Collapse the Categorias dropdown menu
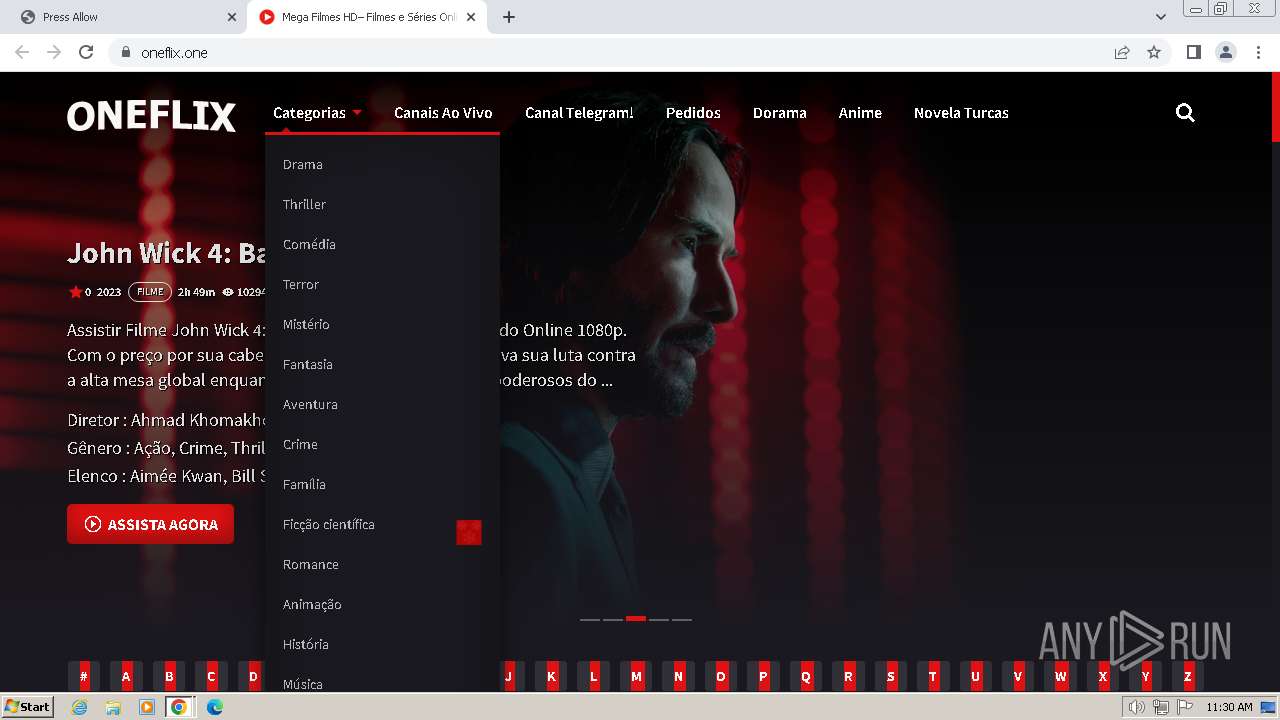The width and height of the screenshot is (1280, 720). pos(317,113)
